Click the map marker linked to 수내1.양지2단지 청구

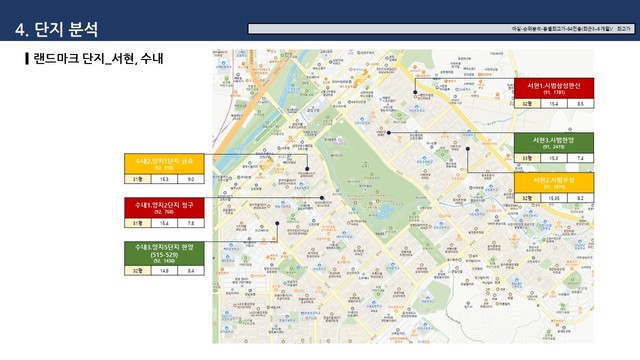pos(322,198)
